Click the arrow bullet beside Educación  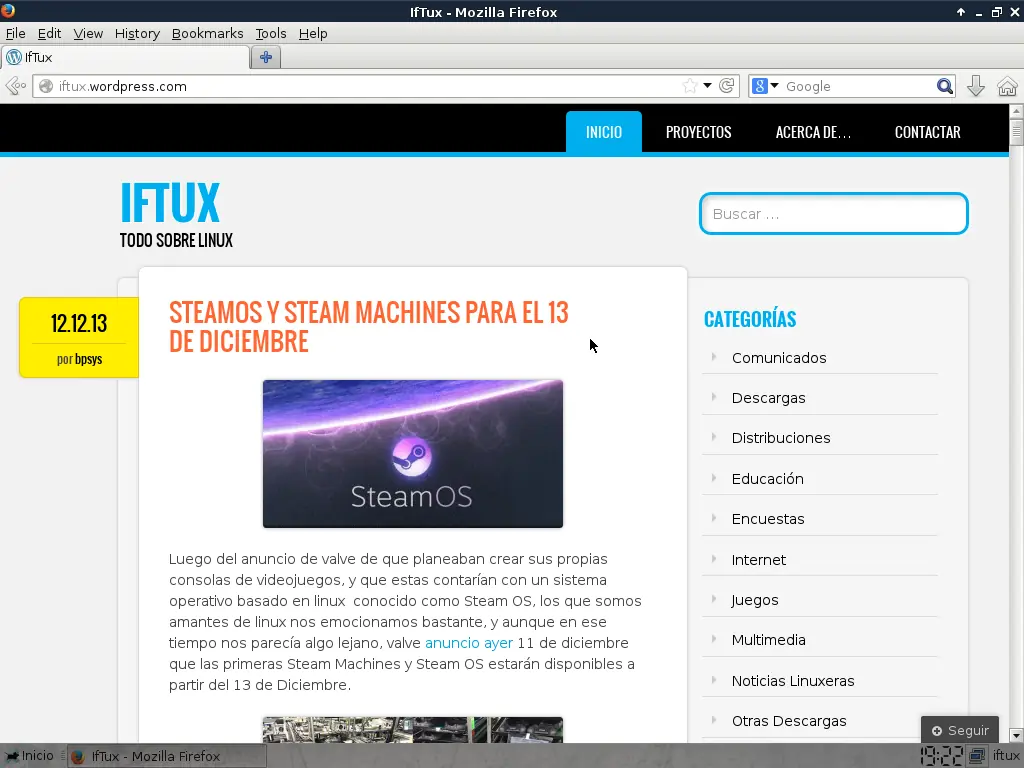click(714, 478)
